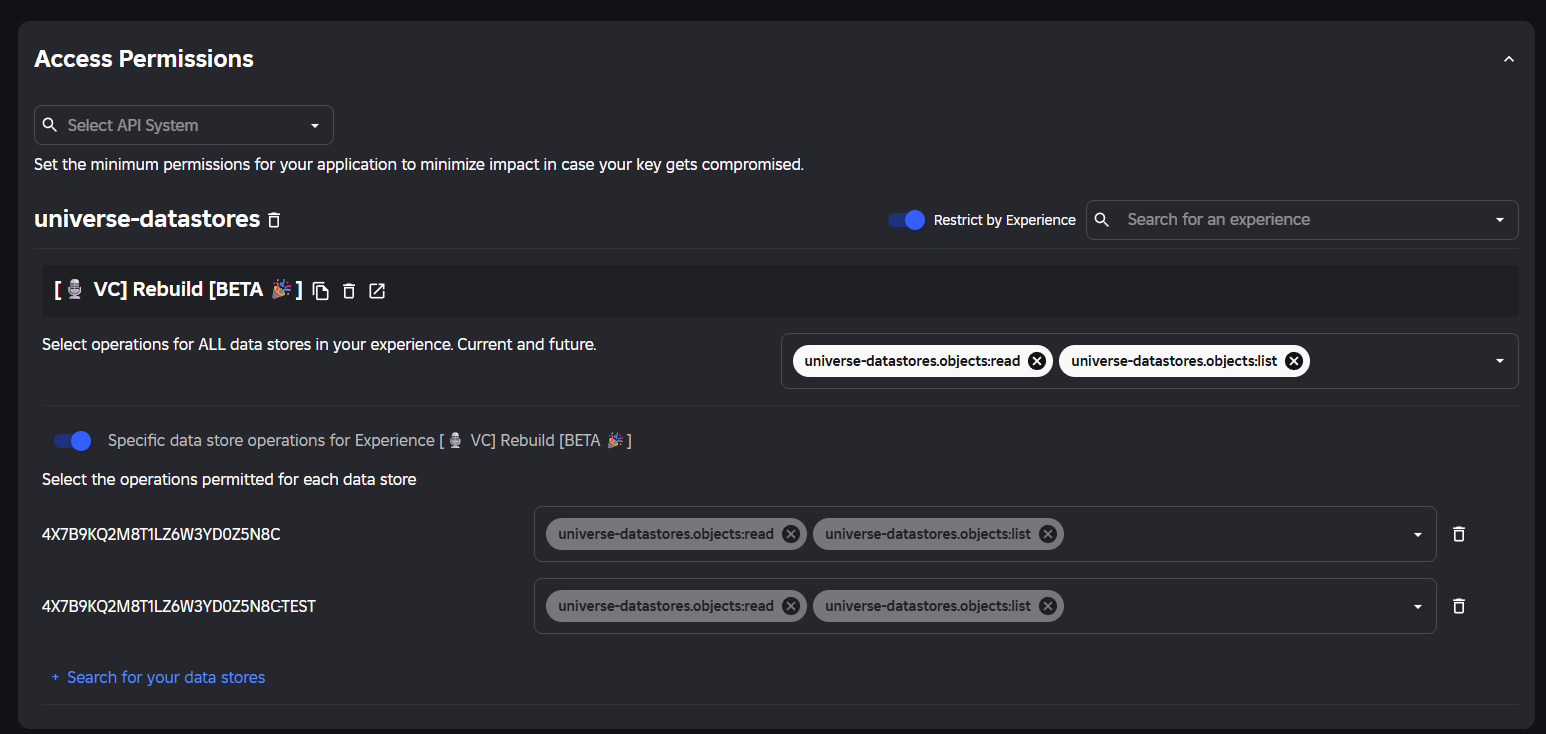Expand the experience search dropdown arrow
Screen dimensions: 1546x734
1499,220
